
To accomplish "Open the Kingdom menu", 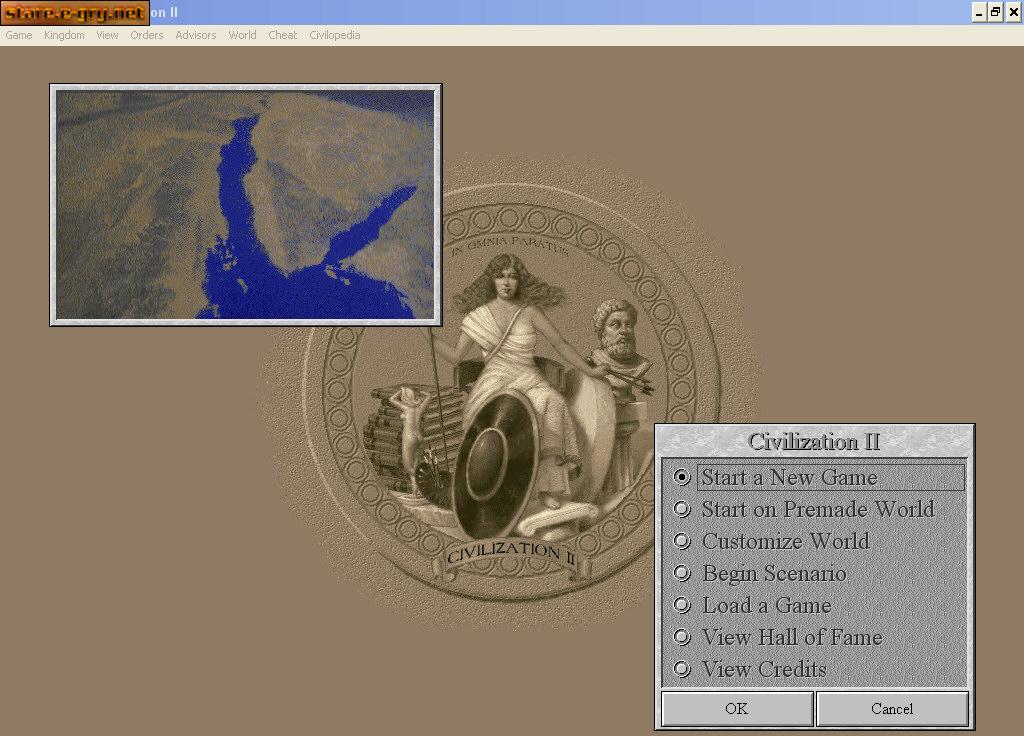I will [x=64, y=35].
